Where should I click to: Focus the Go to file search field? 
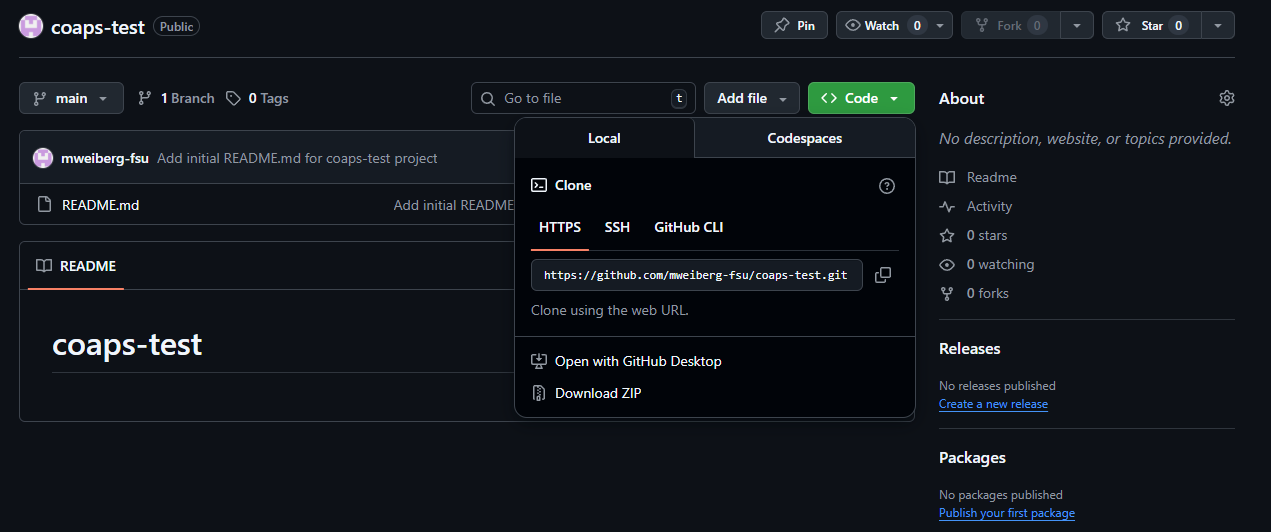tap(583, 98)
